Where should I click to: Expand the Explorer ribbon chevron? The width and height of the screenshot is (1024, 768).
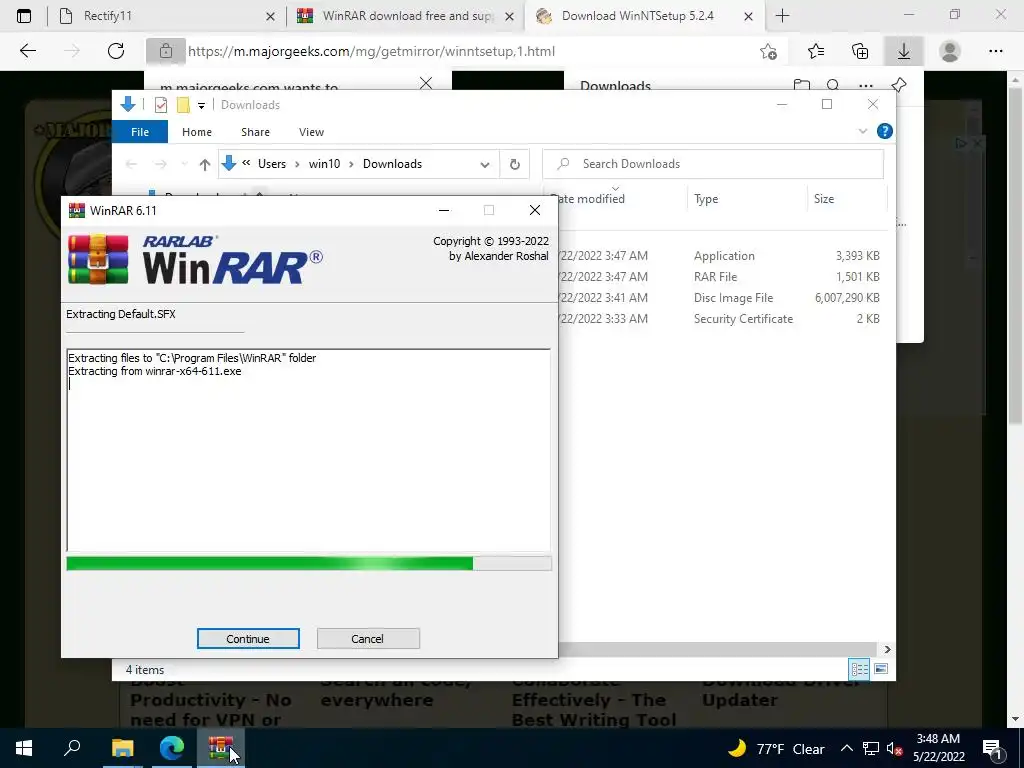pyautogui.click(x=863, y=131)
